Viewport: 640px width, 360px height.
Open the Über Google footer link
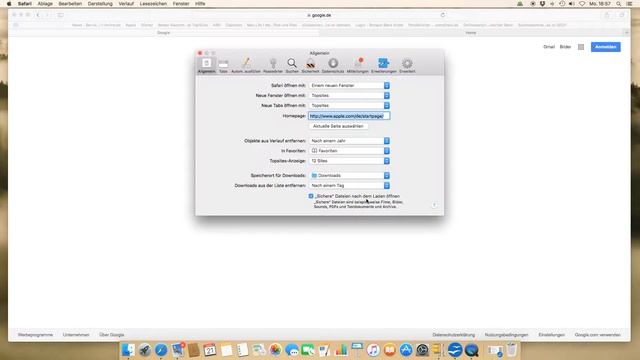112,335
